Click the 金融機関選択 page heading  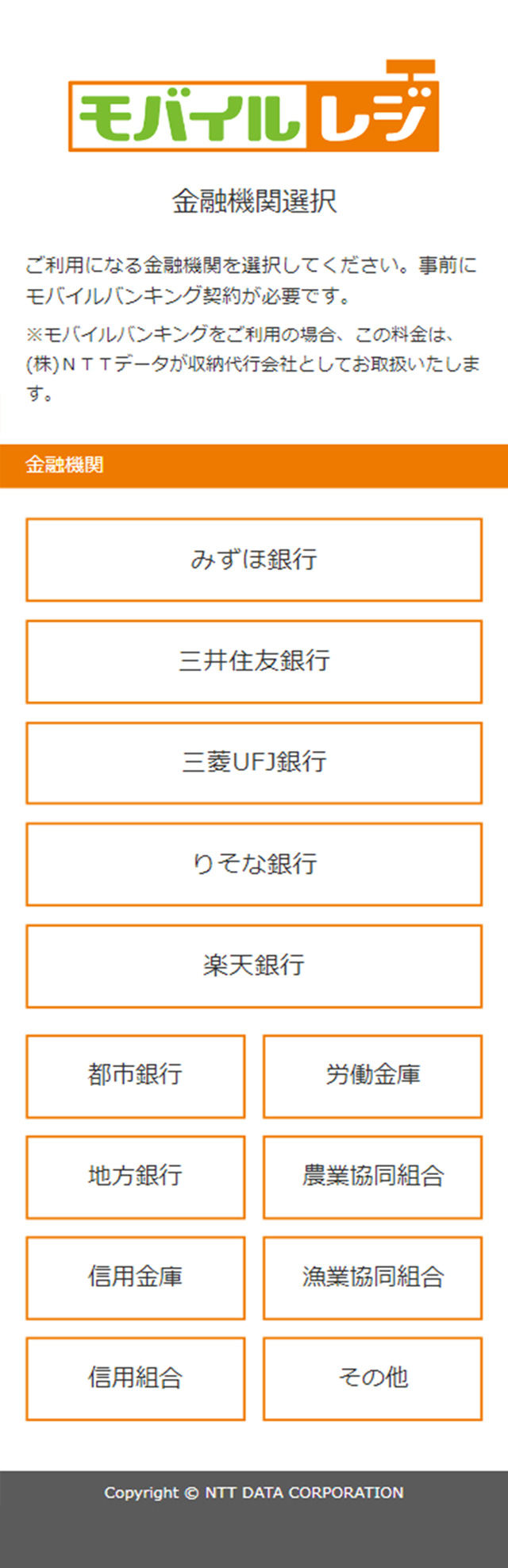tap(254, 201)
